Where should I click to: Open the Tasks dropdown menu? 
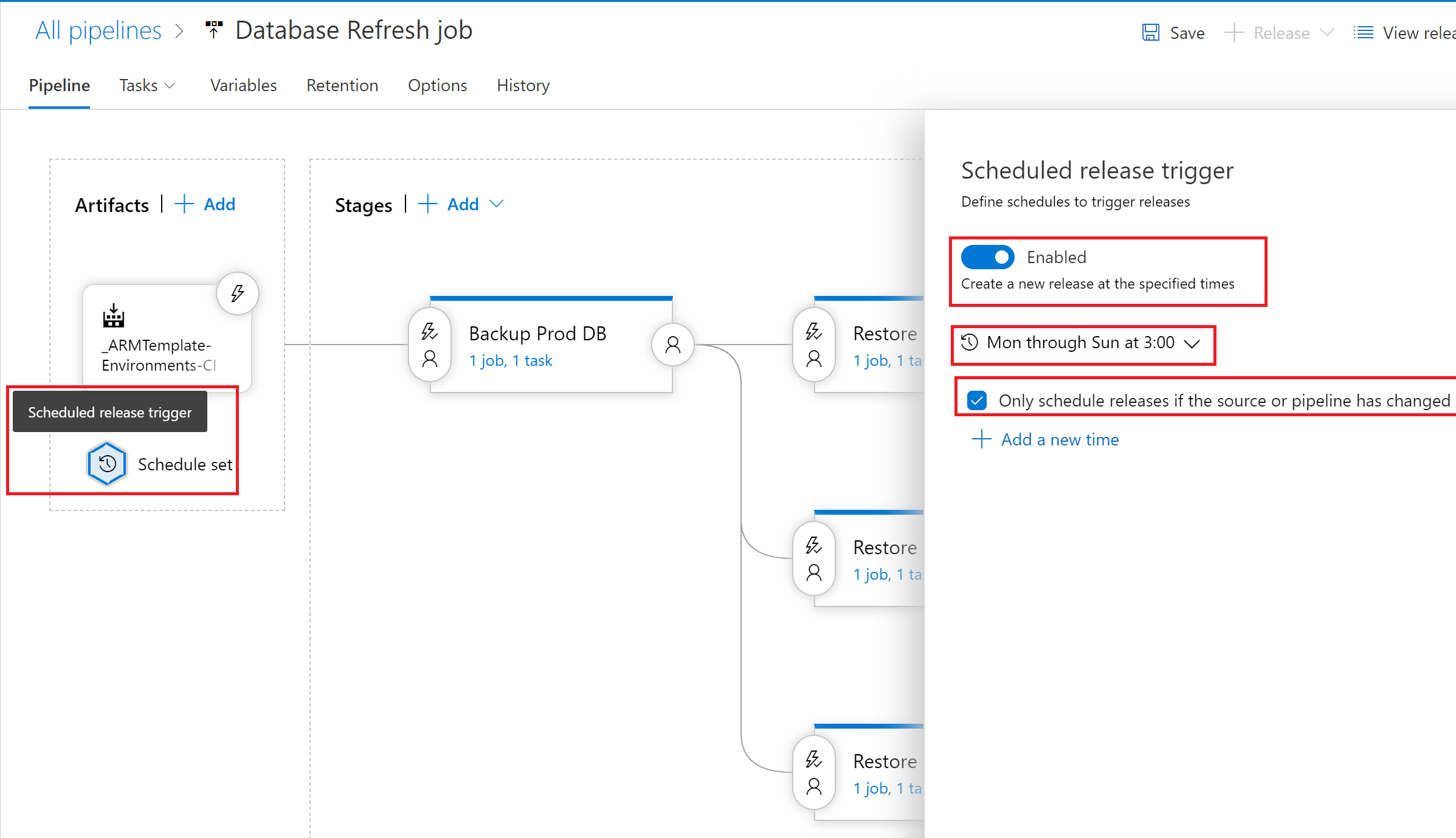[x=147, y=86]
